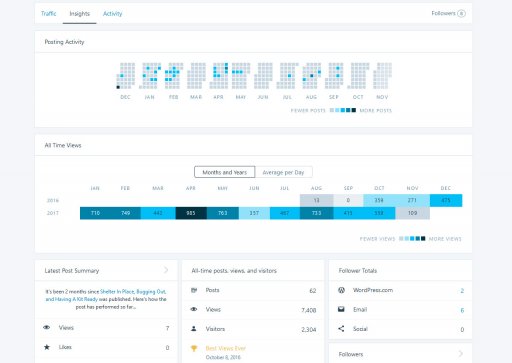This screenshot has width=512, height=363.
Task: Click the Visitors person icon
Action: [194, 329]
